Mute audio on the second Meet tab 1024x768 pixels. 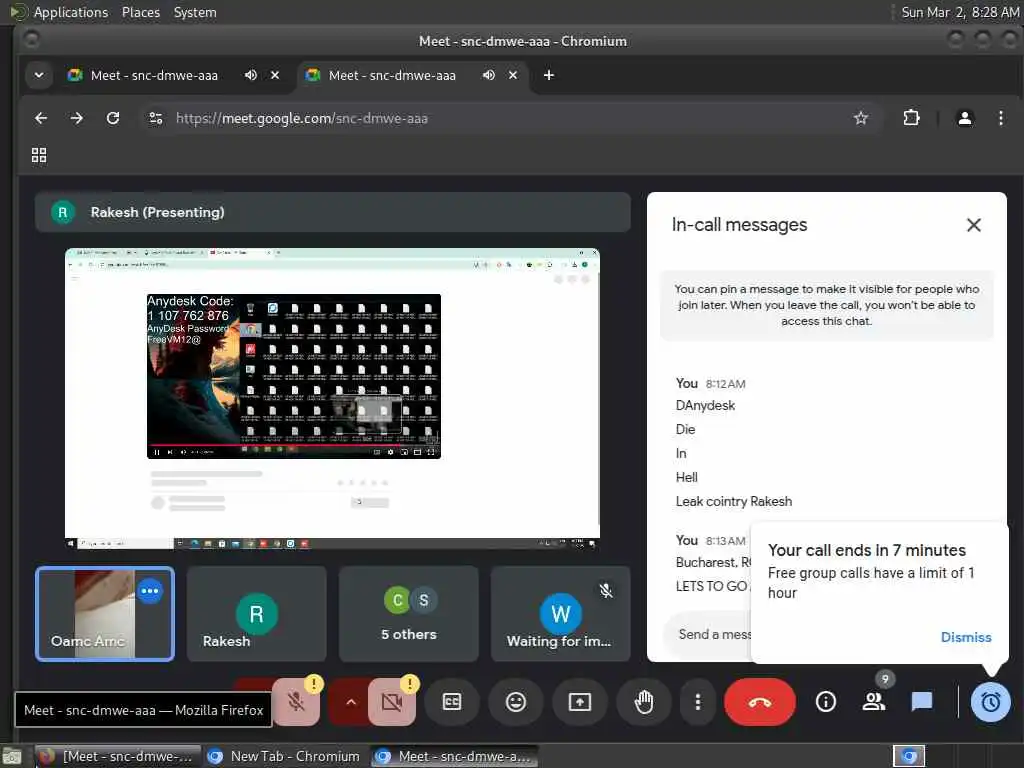(x=488, y=75)
